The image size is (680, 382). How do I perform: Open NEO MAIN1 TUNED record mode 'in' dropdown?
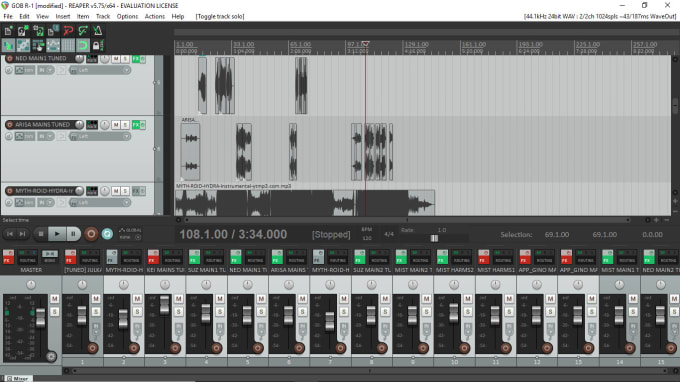[x=46, y=70]
